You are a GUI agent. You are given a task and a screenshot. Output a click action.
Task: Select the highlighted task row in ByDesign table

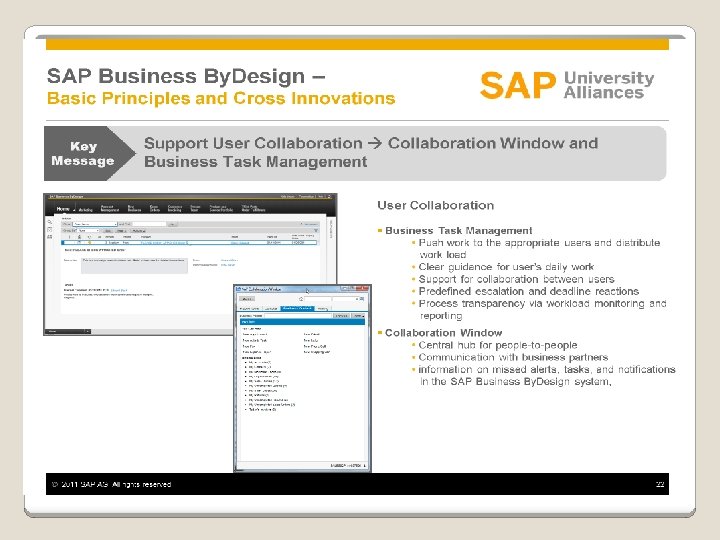189,242
